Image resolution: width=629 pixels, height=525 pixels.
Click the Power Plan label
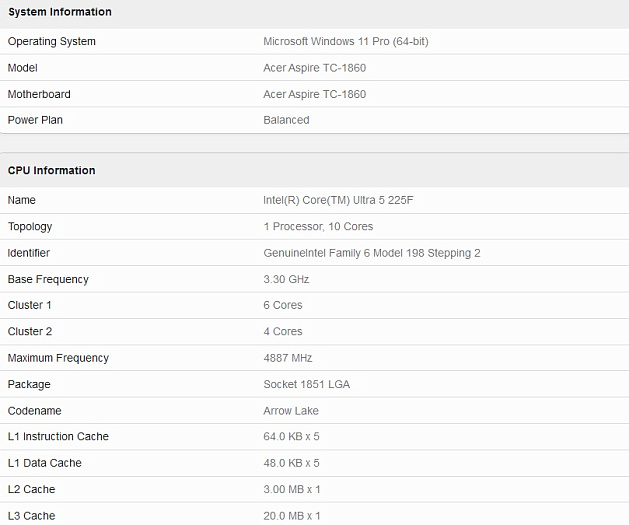(35, 120)
